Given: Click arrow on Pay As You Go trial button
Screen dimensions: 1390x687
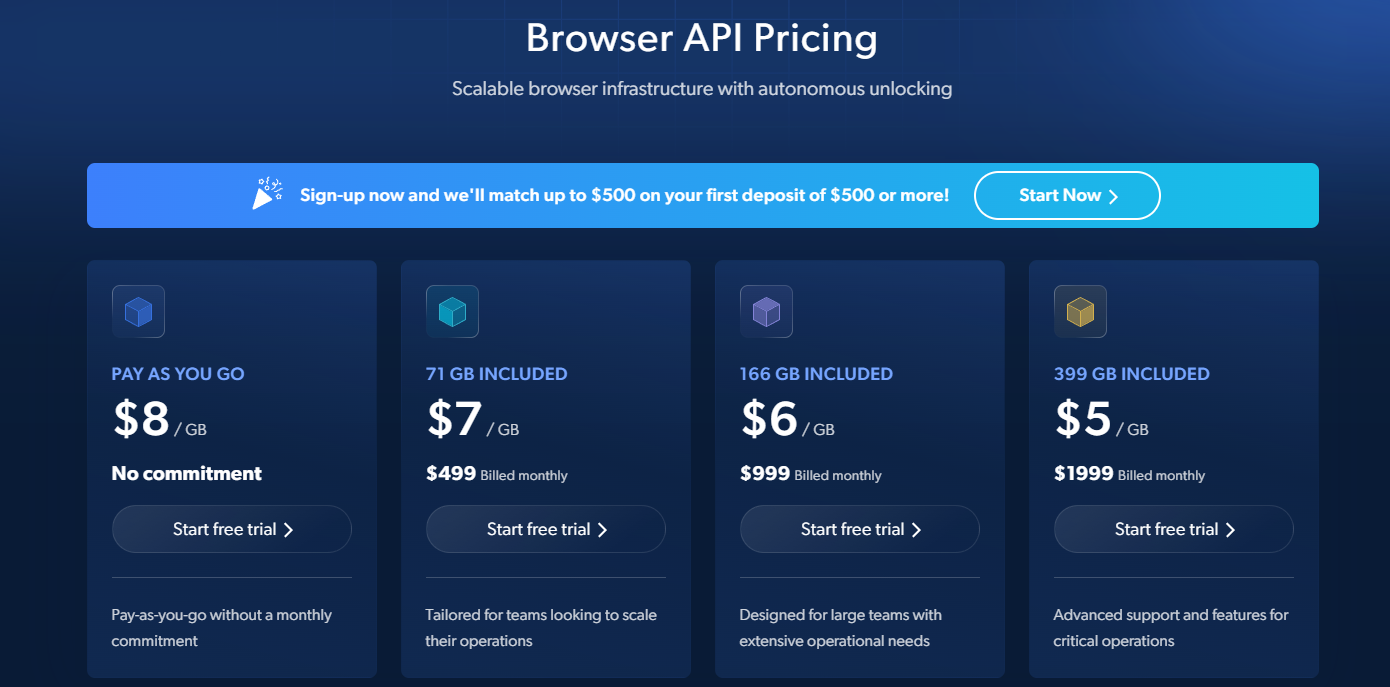Looking at the screenshot, I should pos(288,530).
